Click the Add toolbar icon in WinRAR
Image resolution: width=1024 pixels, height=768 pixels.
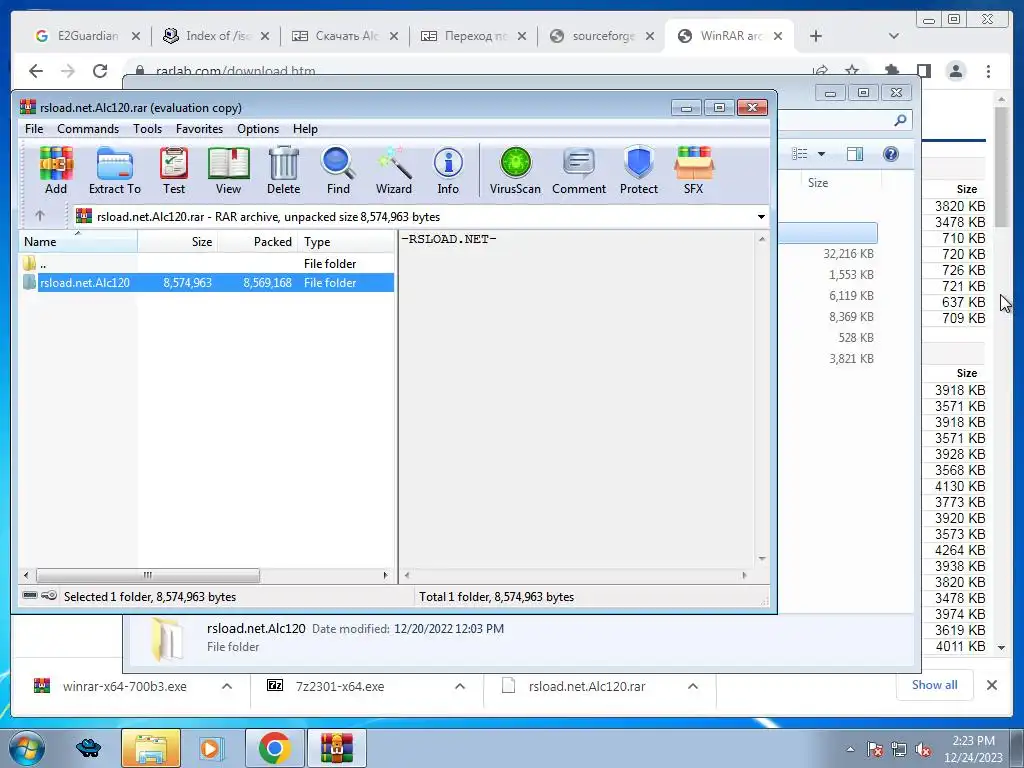pyautogui.click(x=56, y=170)
